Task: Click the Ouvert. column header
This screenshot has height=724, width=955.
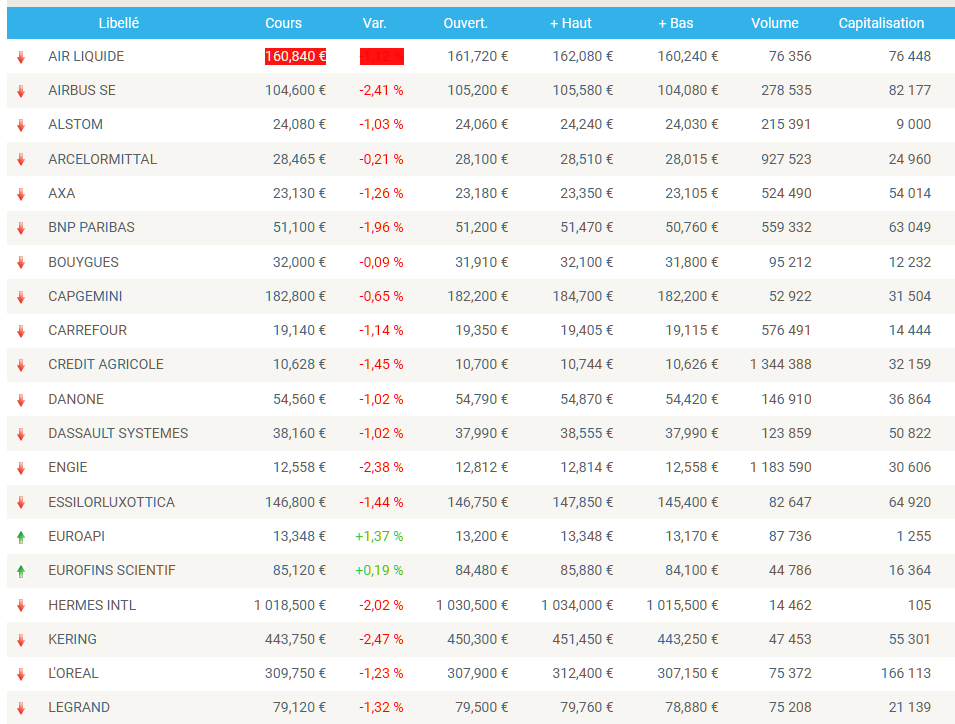Action: pos(465,23)
